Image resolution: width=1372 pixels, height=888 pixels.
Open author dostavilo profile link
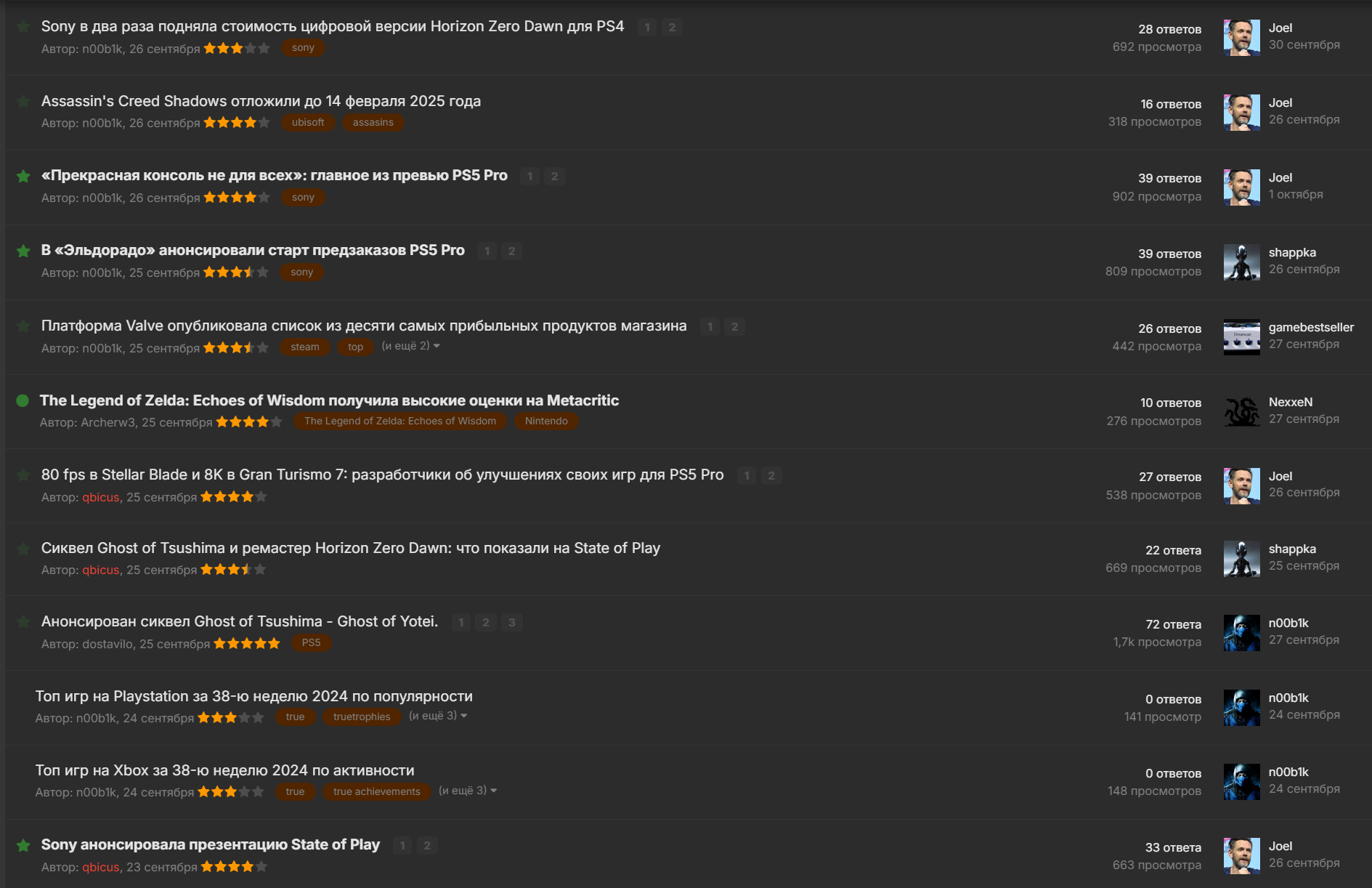pyautogui.click(x=107, y=644)
